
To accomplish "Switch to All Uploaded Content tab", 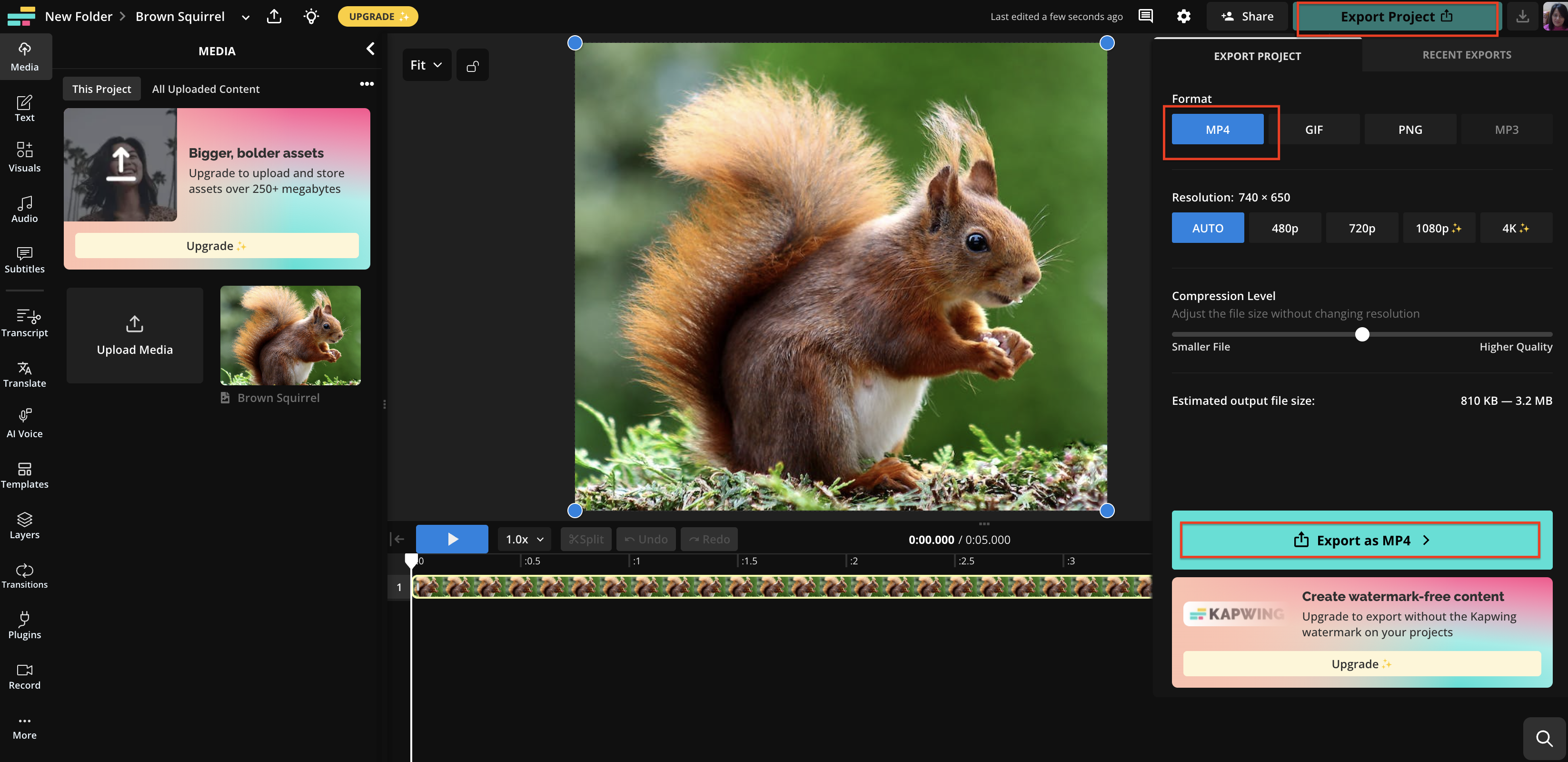I will pyautogui.click(x=205, y=89).
